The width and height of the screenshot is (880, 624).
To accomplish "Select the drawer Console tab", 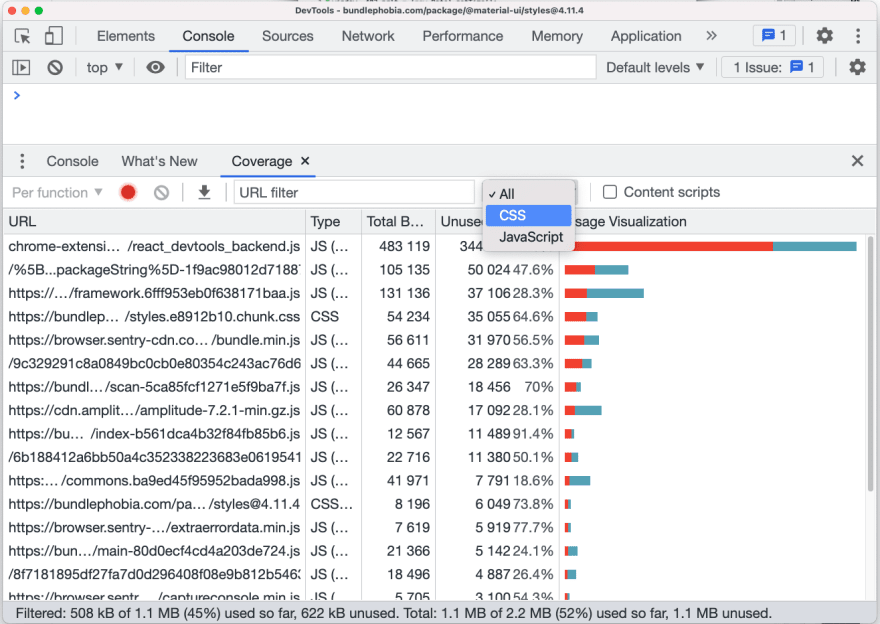I will click(72, 161).
